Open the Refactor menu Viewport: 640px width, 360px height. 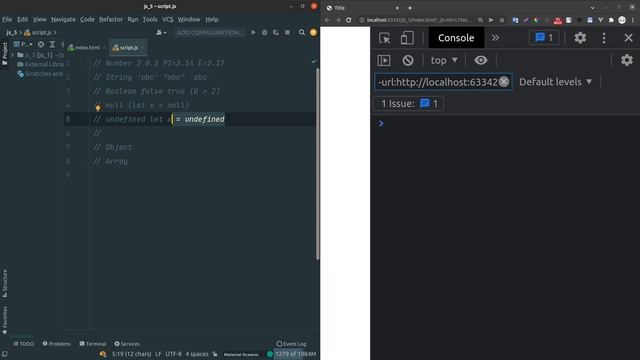pos(111,20)
